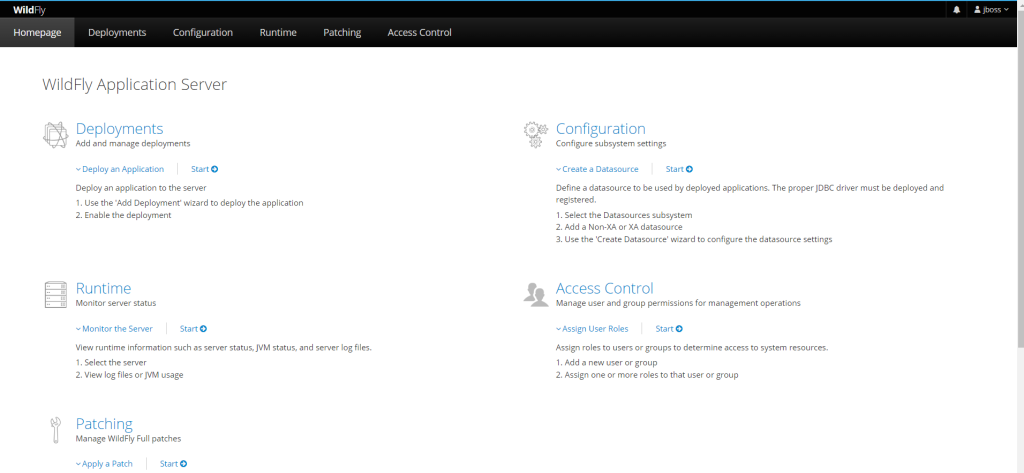Click 'WildFly Application Server' title text

pos(135,85)
